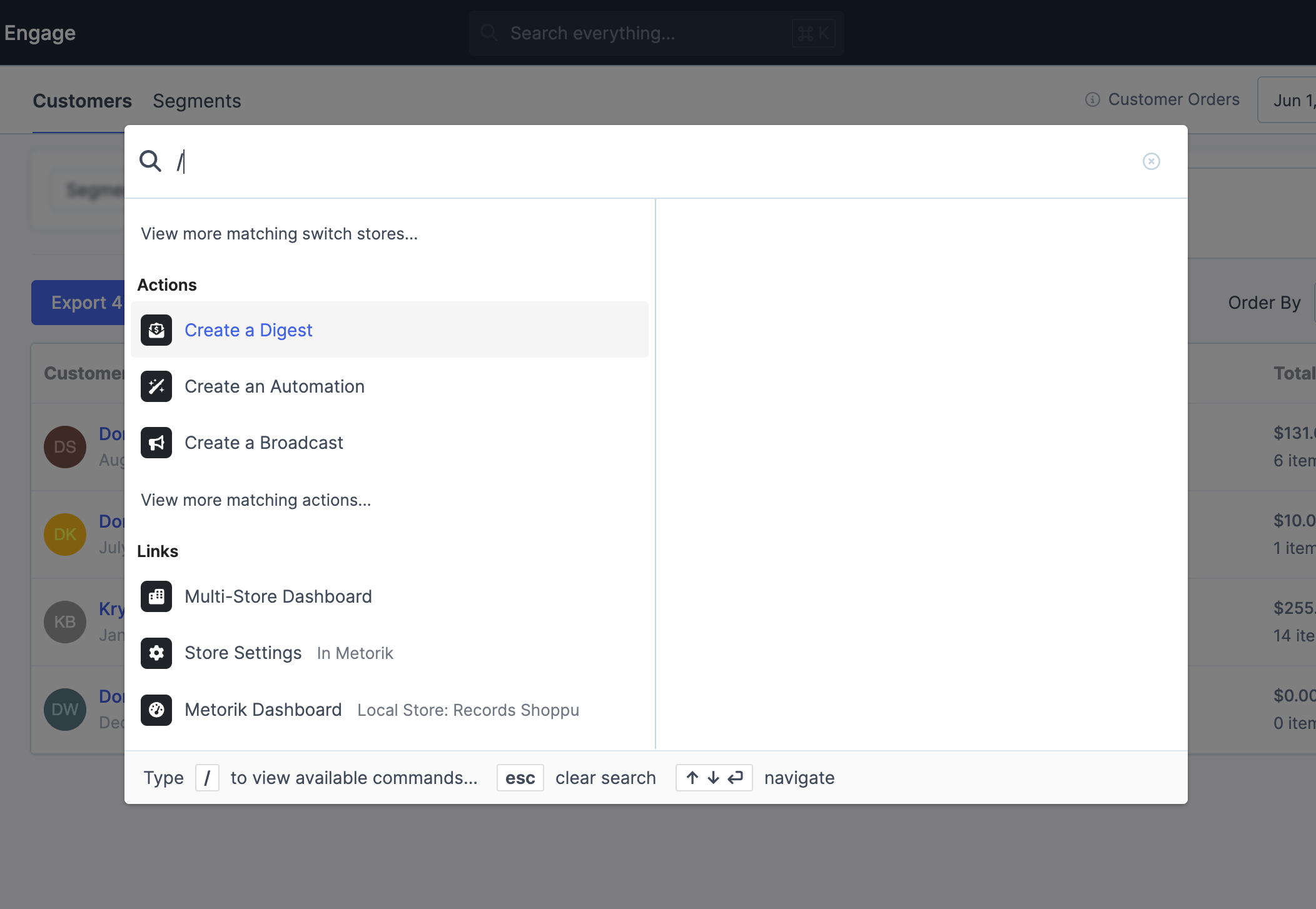Click the Create a Broadcast megaphone icon
Image resolution: width=1316 pixels, height=909 pixels.
click(x=156, y=443)
